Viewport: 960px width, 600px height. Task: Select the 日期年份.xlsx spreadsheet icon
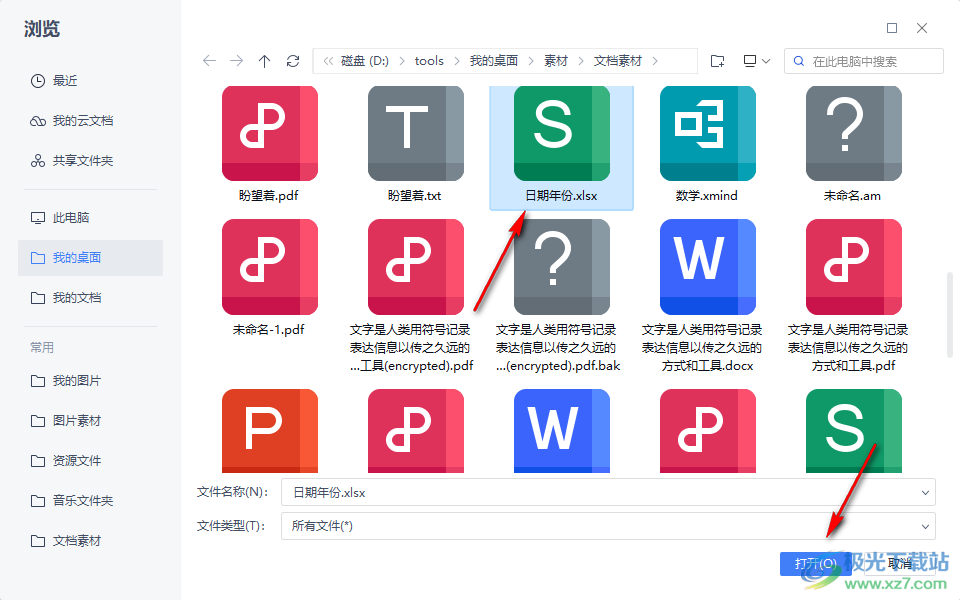(x=561, y=133)
